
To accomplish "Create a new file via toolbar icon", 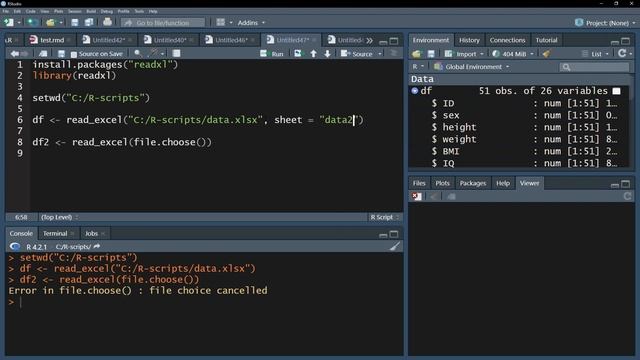I will 9,22.
